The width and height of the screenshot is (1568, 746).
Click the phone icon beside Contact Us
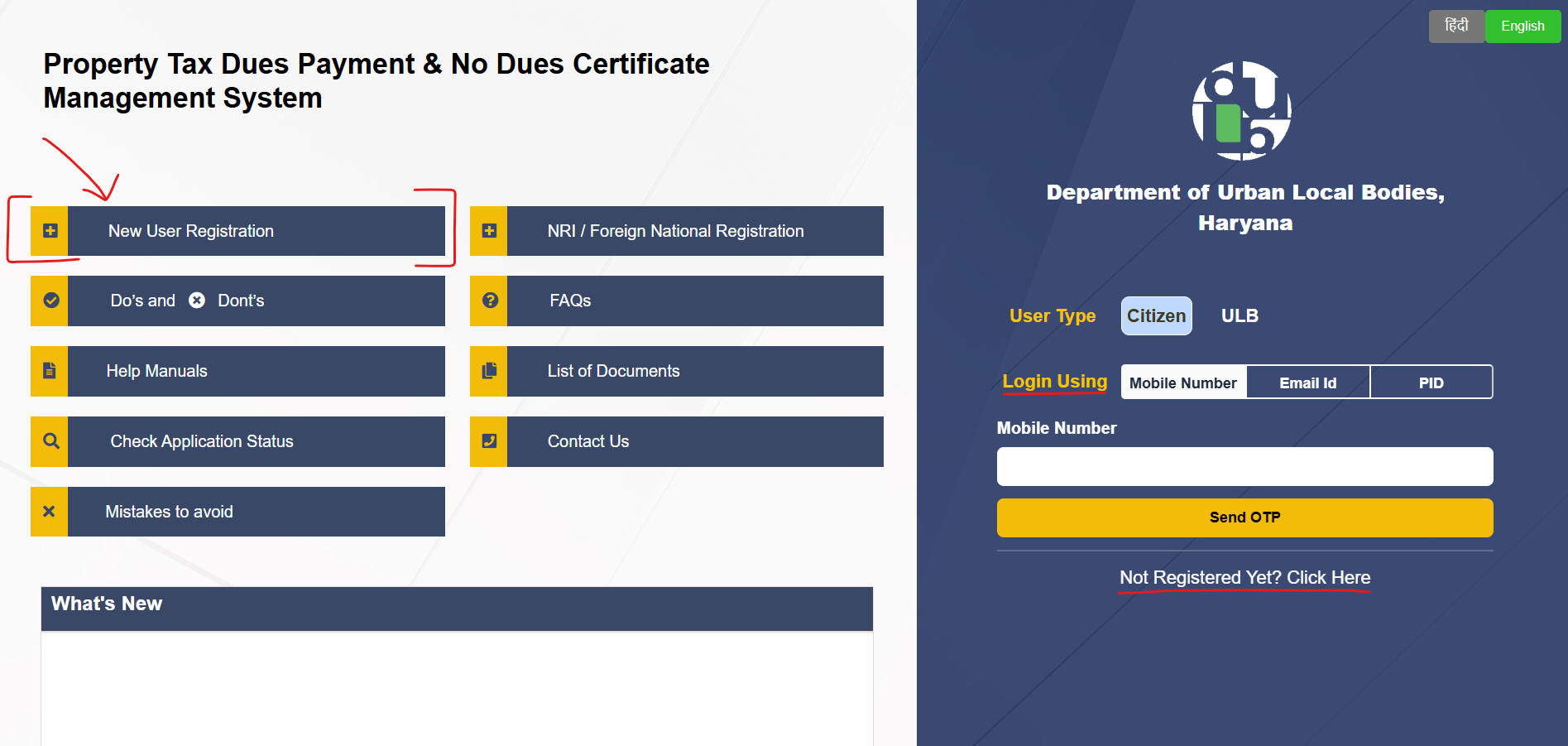pos(489,441)
